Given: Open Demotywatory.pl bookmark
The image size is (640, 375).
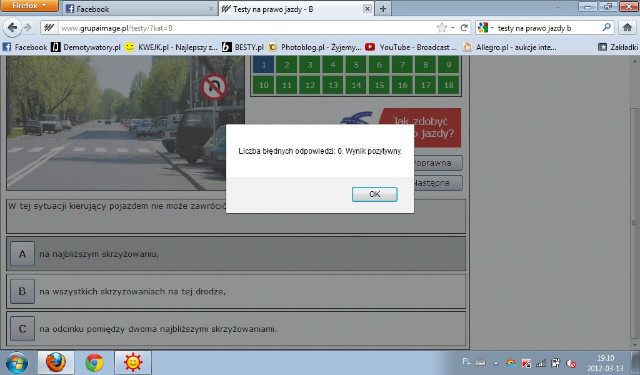Looking at the screenshot, I should point(86,47).
